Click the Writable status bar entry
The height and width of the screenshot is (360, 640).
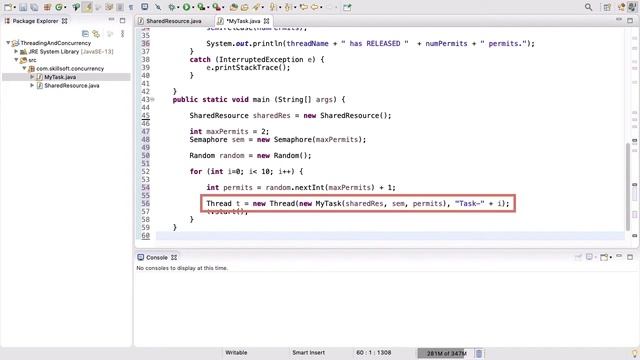(x=236, y=352)
